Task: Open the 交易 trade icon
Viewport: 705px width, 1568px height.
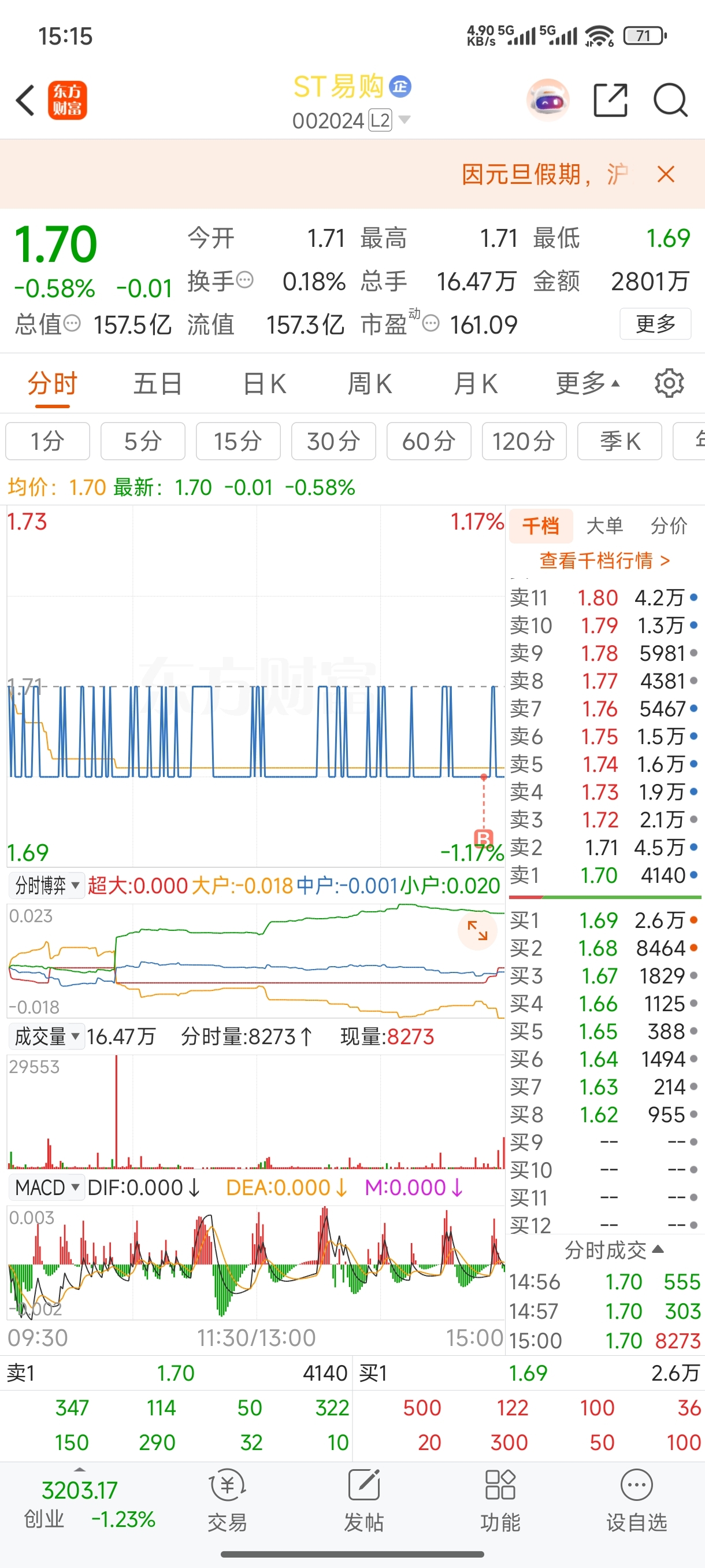Action: (x=227, y=1500)
